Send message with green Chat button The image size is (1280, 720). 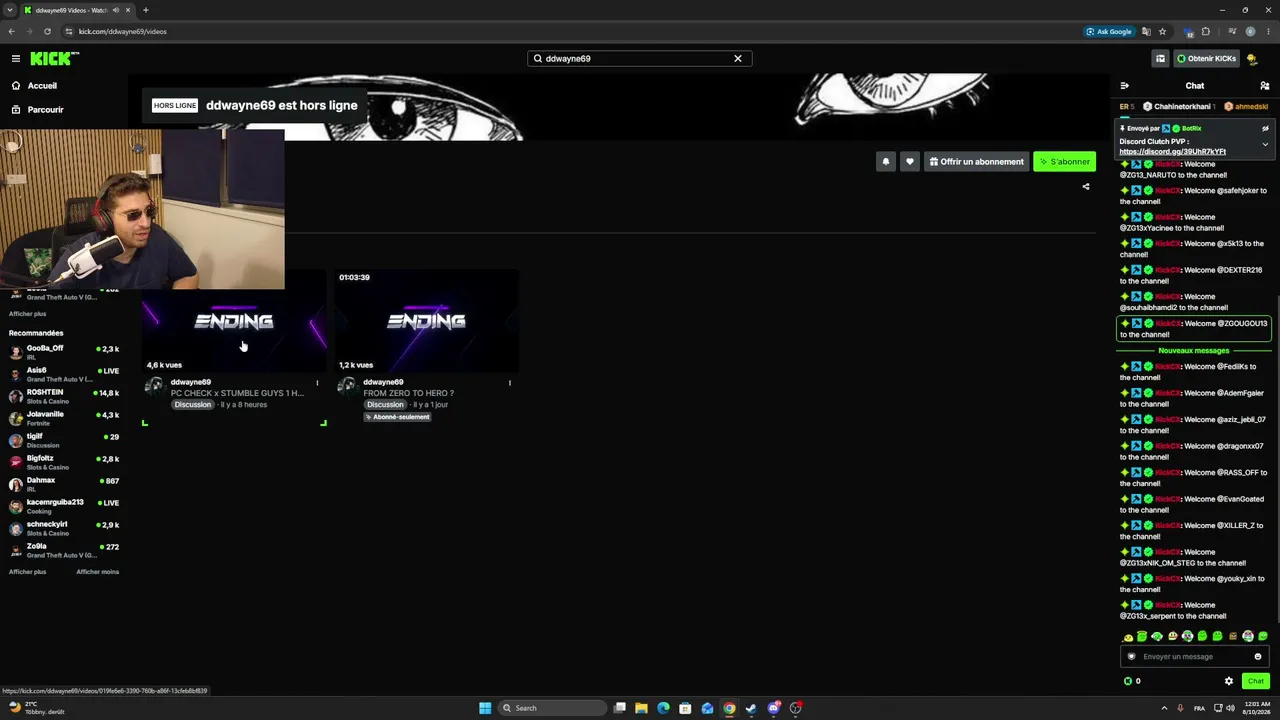[1256, 681]
